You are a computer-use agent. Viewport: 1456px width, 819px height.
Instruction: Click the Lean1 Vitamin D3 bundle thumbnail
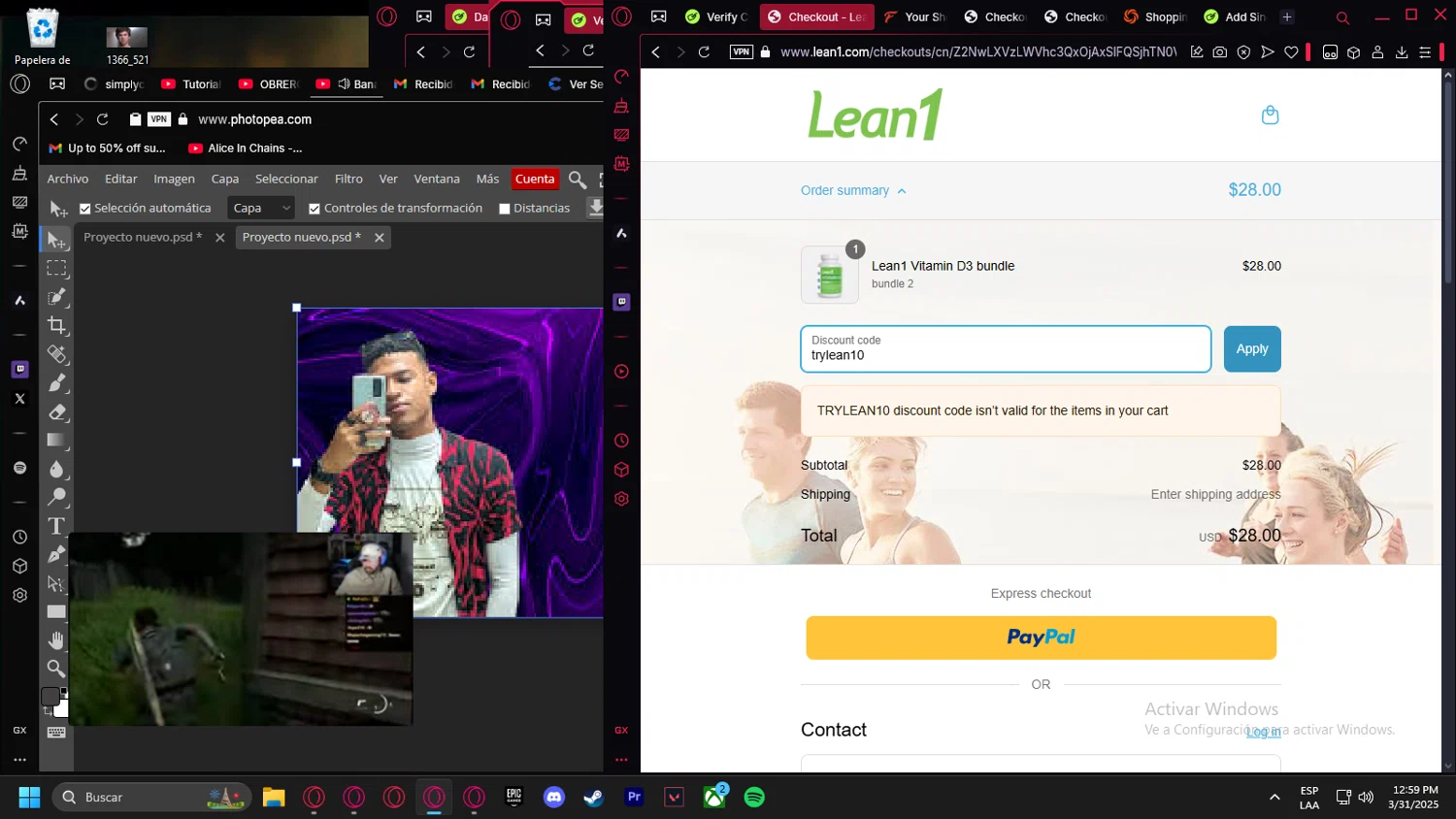(830, 275)
